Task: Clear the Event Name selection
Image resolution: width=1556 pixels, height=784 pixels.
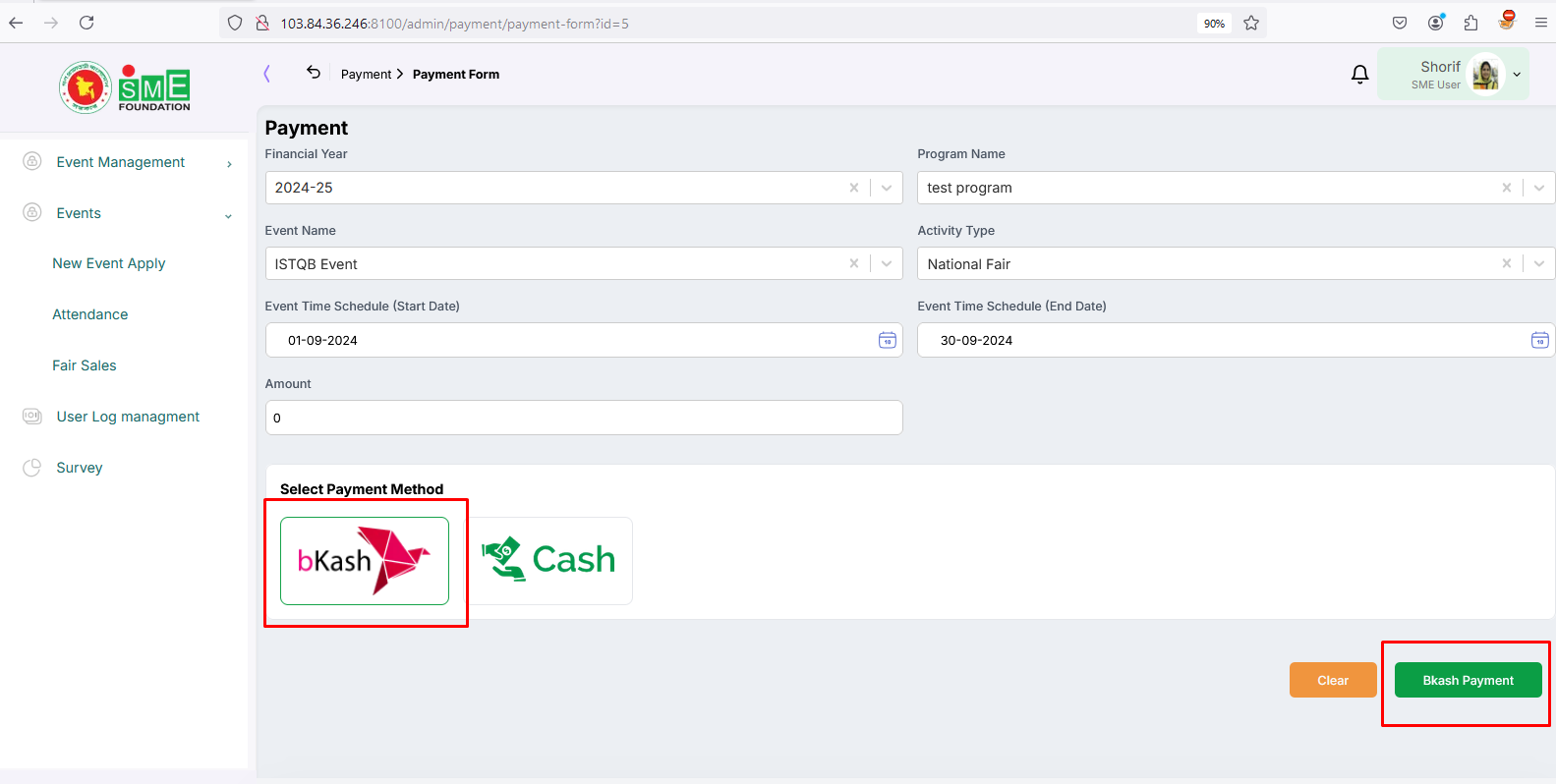Action: tap(854, 263)
